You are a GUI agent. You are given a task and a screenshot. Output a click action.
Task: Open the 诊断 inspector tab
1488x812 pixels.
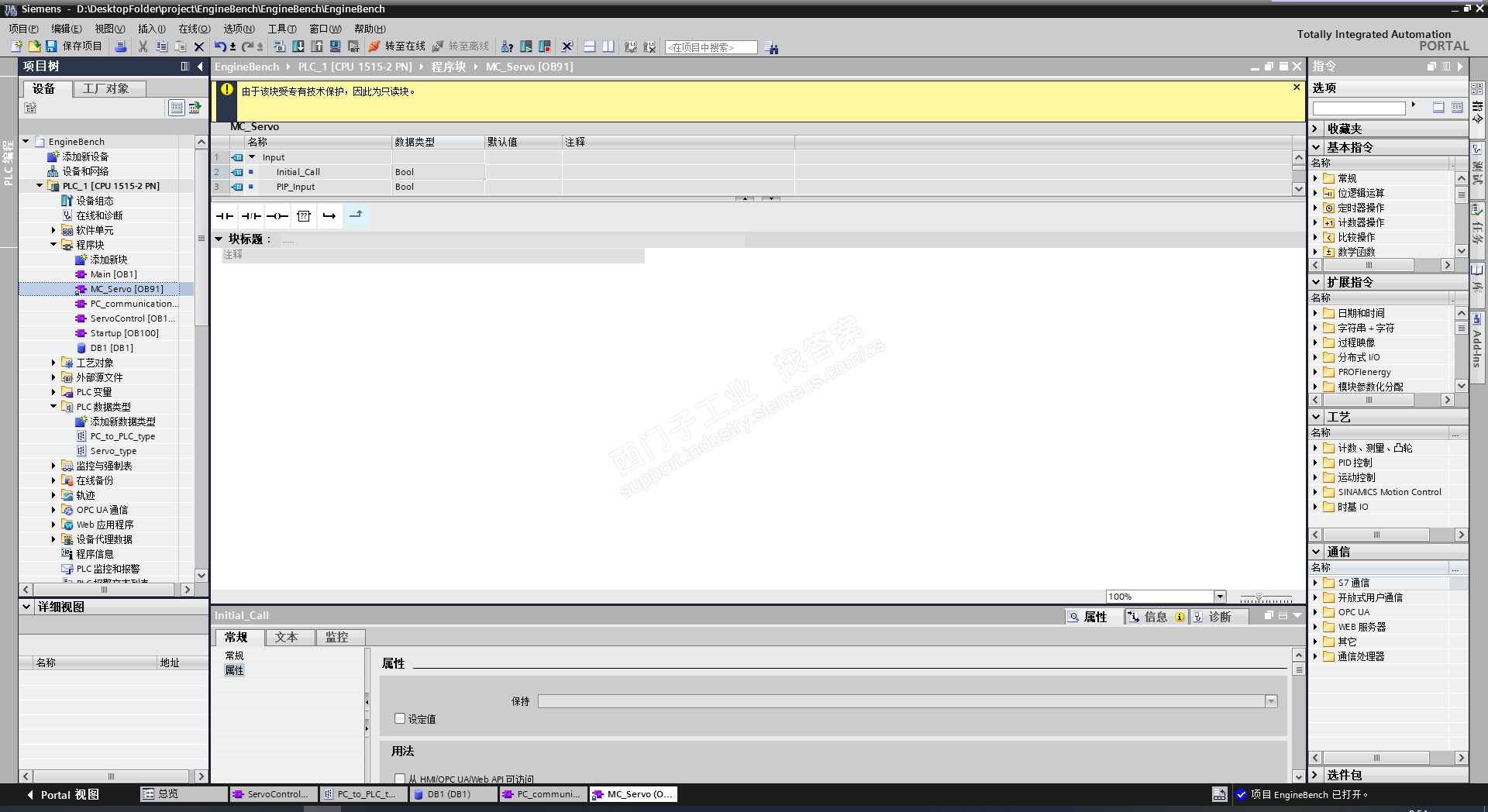pos(1219,617)
